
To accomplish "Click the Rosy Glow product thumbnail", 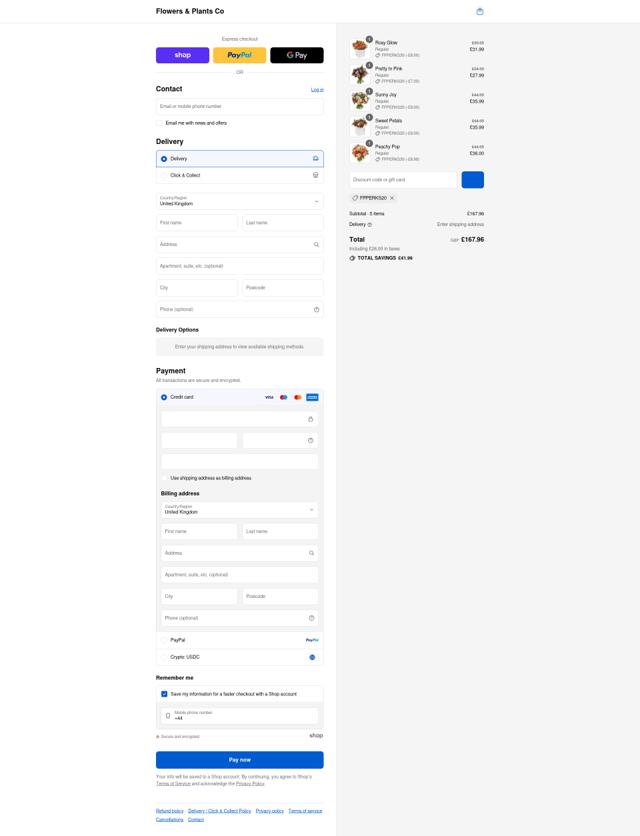I will 360,48.
